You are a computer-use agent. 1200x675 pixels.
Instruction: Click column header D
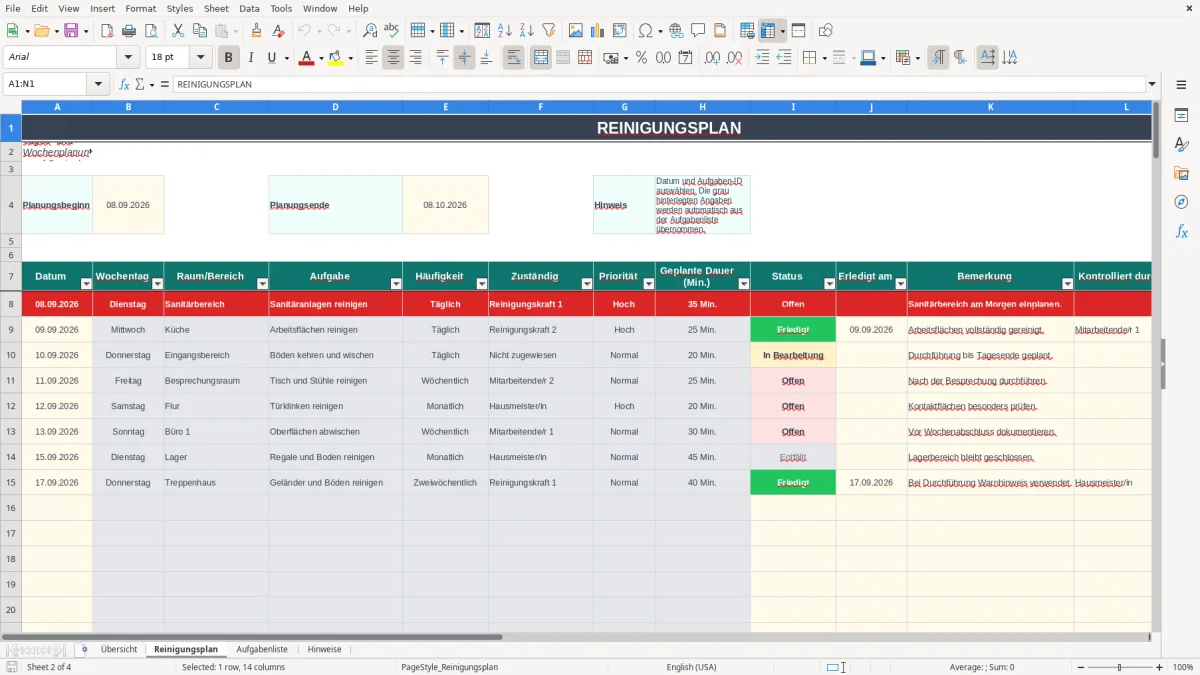coord(335,106)
